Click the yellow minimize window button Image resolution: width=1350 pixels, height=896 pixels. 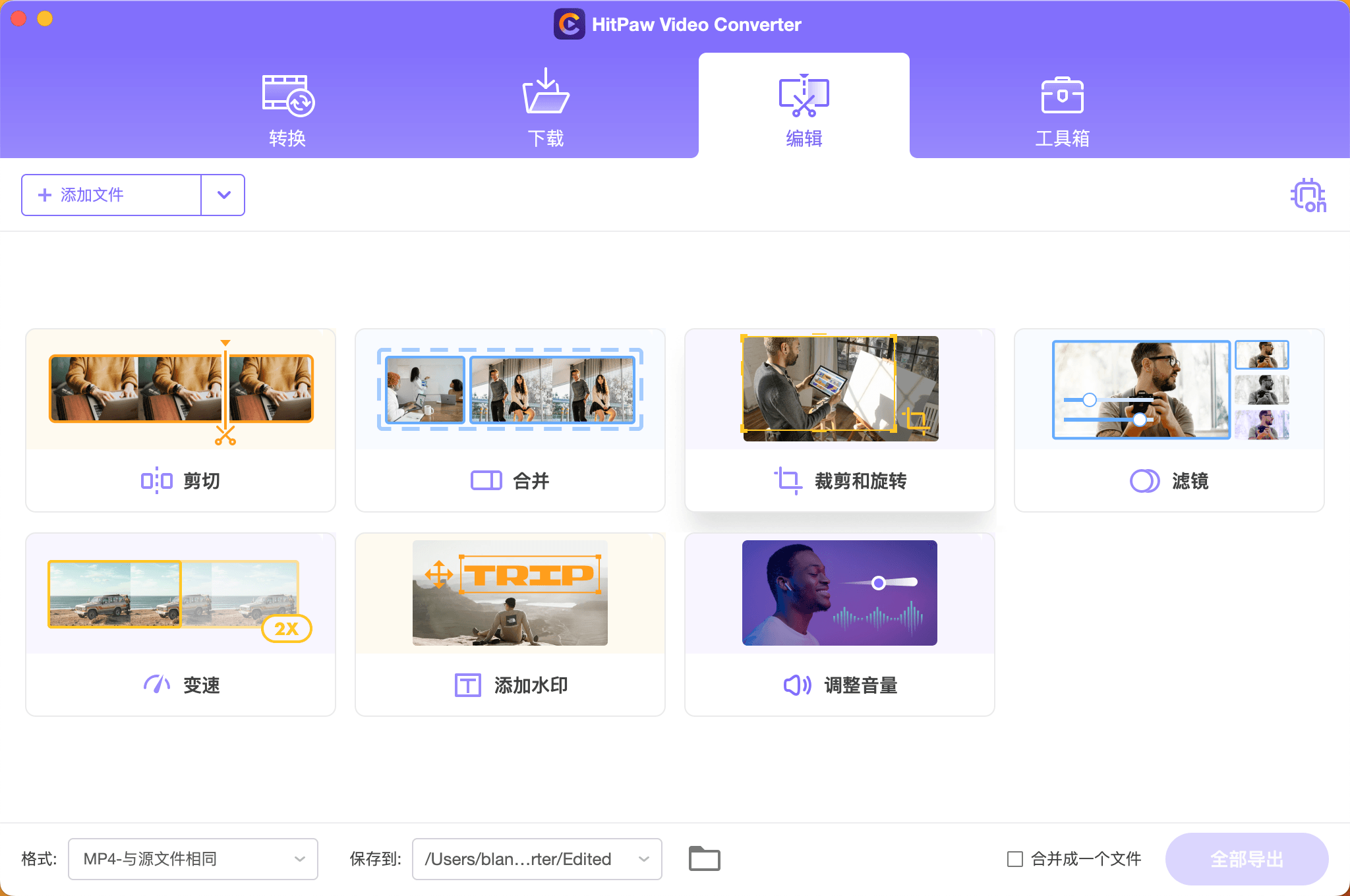pyautogui.click(x=45, y=18)
